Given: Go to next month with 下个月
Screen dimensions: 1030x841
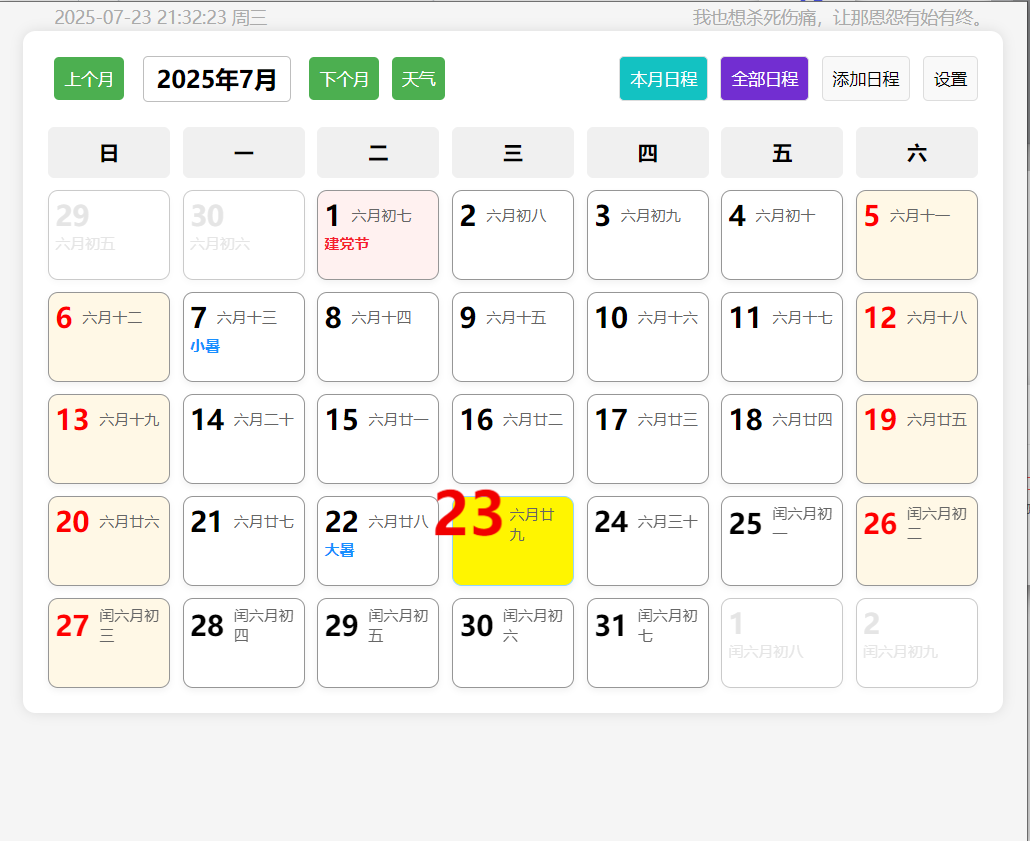Looking at the screenshot, I should [344, 79].
